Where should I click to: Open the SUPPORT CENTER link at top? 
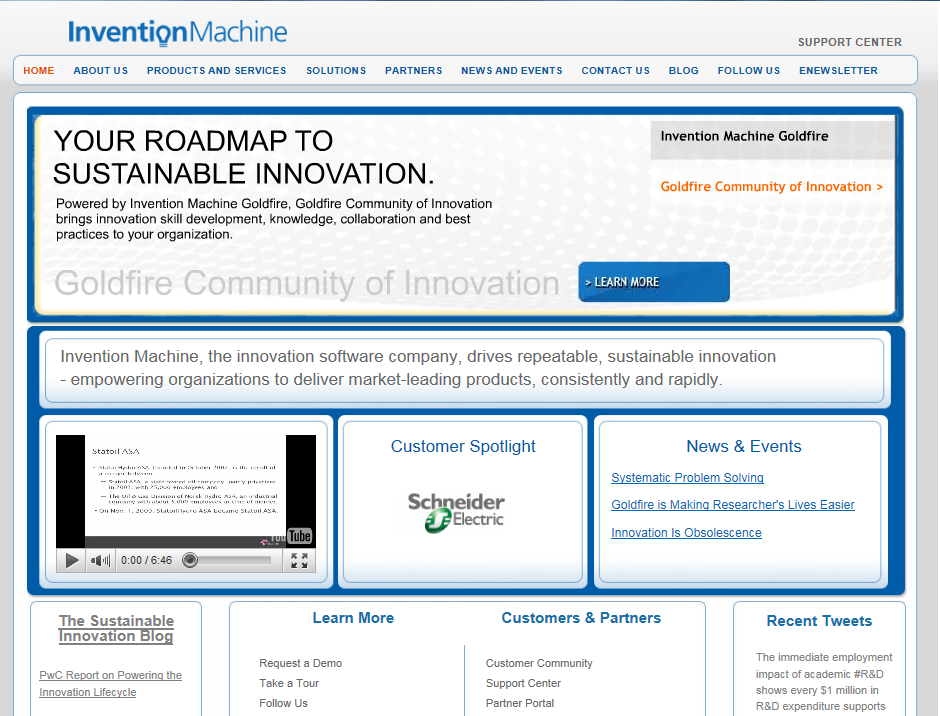pyautogui.click(x=849, y=42)
